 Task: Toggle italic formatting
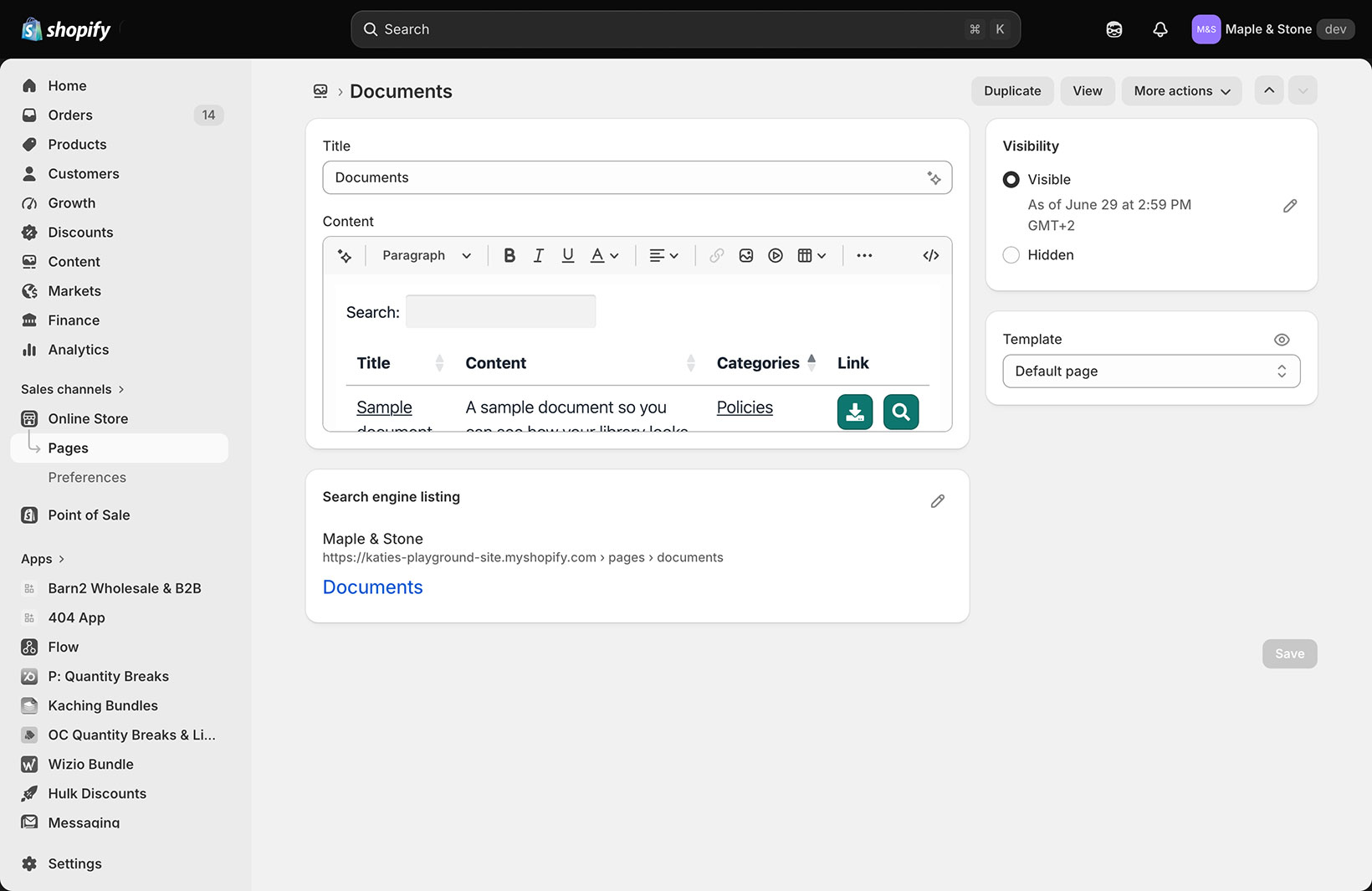pyautogui.click(x=539, y=255)
